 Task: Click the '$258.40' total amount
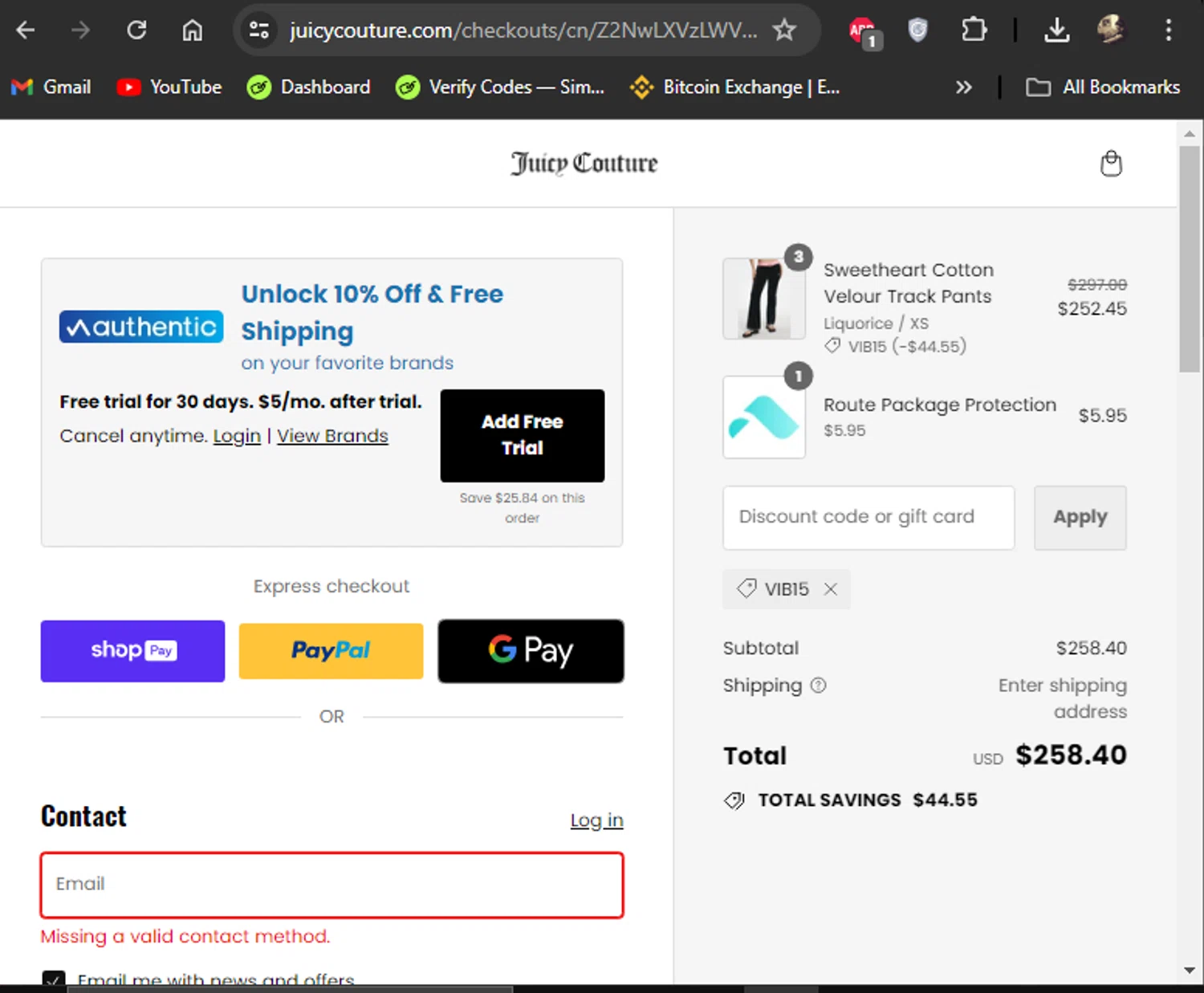(1071, 755)
